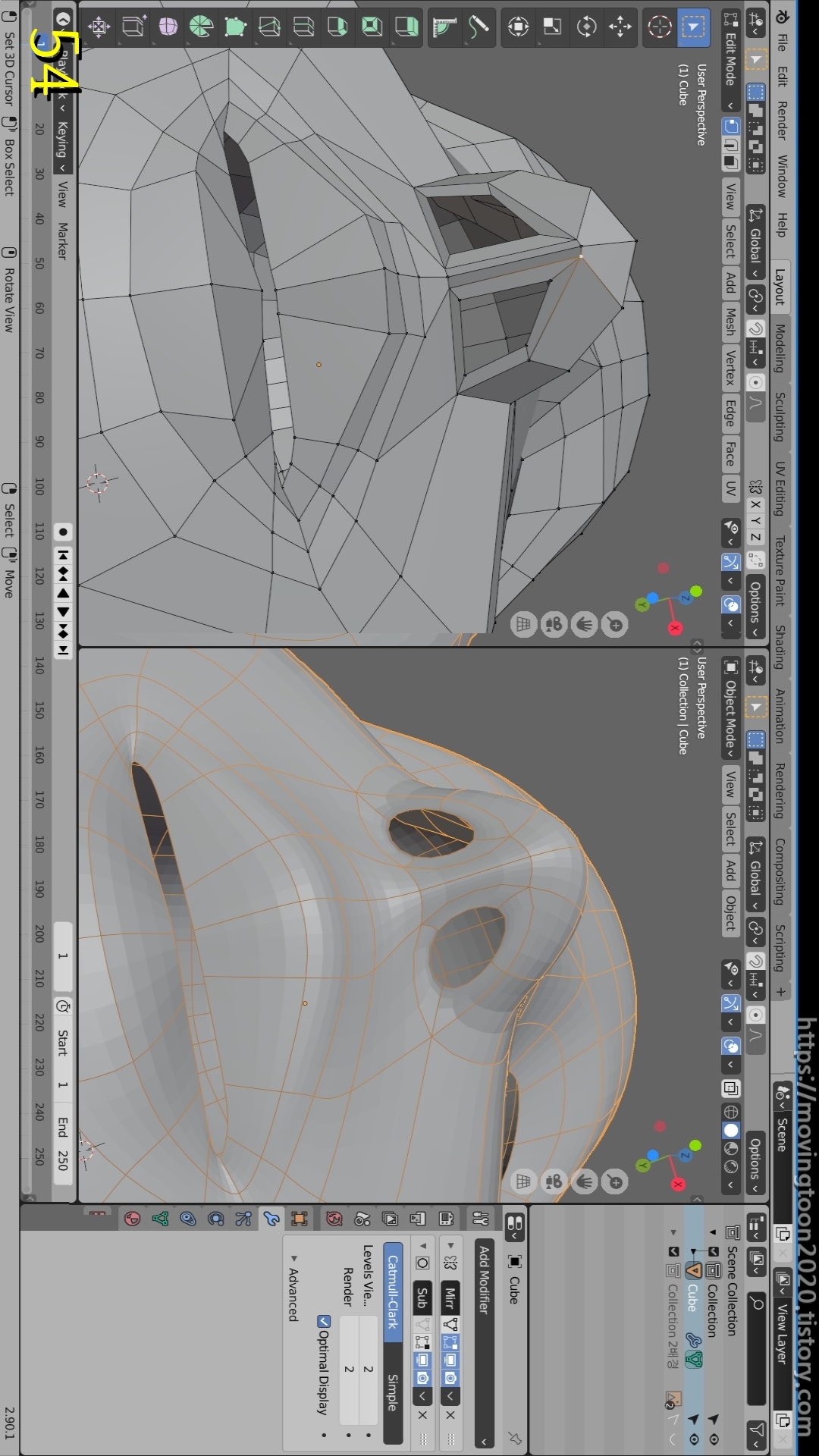Select the Scale tool in the toolbar
The width and height of the screenshot is (819, 1456).
552,27
